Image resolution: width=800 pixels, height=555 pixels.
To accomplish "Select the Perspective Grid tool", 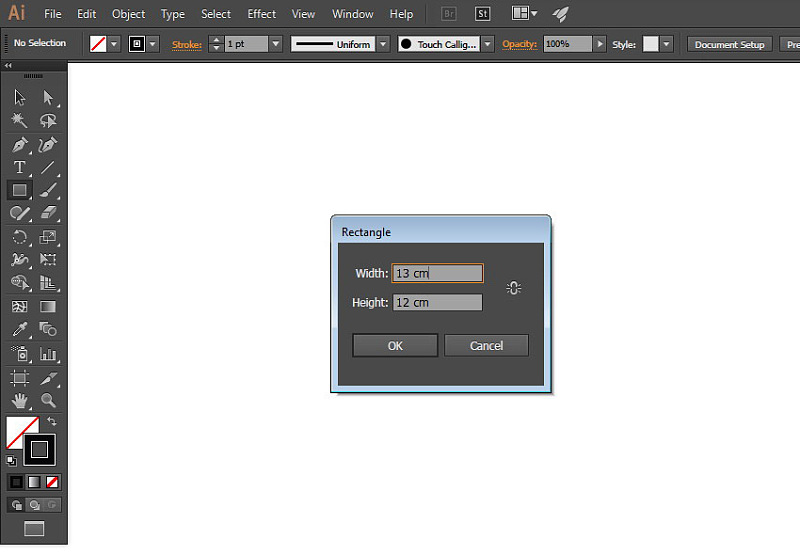I will [48, 282].
